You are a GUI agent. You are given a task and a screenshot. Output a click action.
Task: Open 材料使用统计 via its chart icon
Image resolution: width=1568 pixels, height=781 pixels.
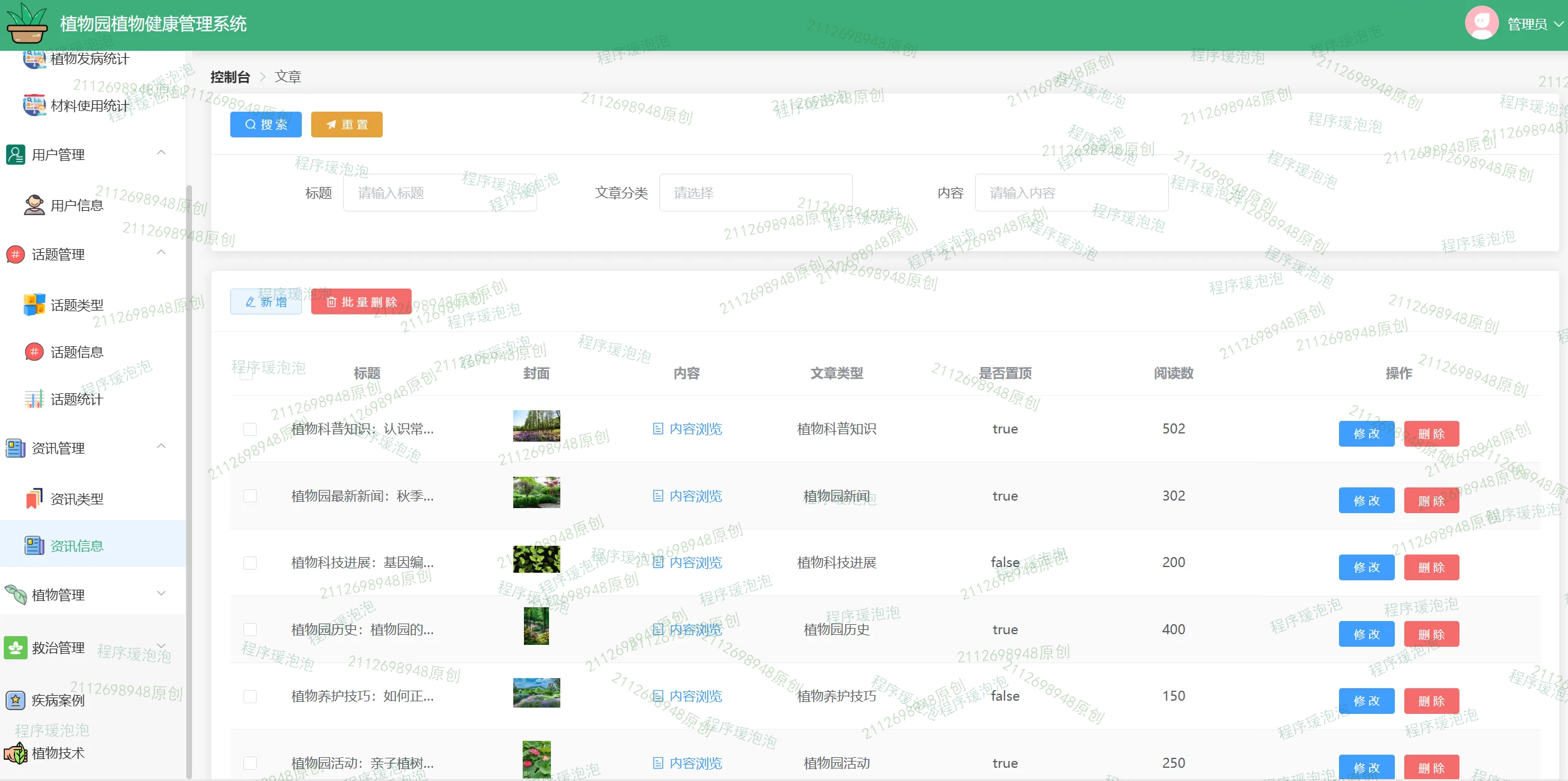[x=34, y=105]
